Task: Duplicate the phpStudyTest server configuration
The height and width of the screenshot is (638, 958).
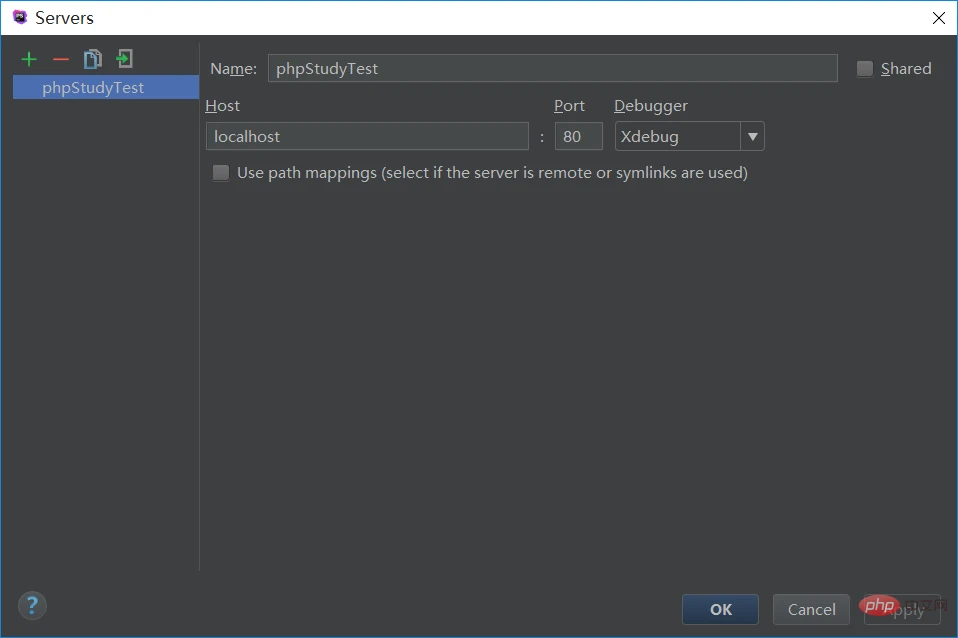Action: point(92,59)
